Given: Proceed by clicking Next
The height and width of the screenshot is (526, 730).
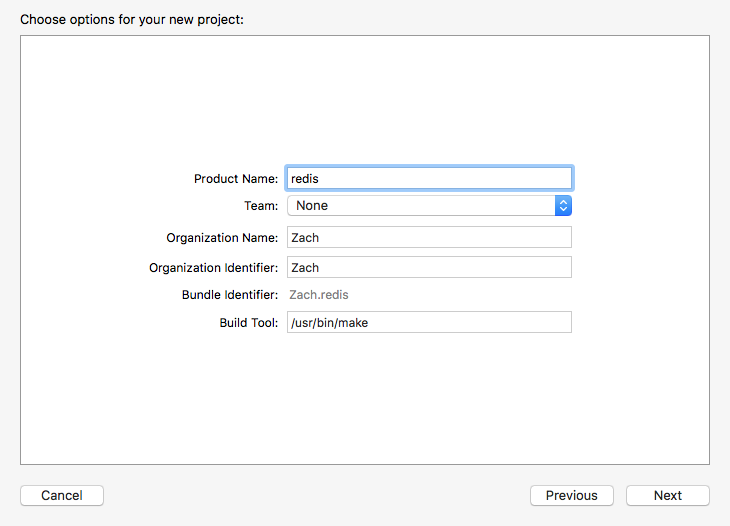Looking at the screenshot, I should coord(667,496).
